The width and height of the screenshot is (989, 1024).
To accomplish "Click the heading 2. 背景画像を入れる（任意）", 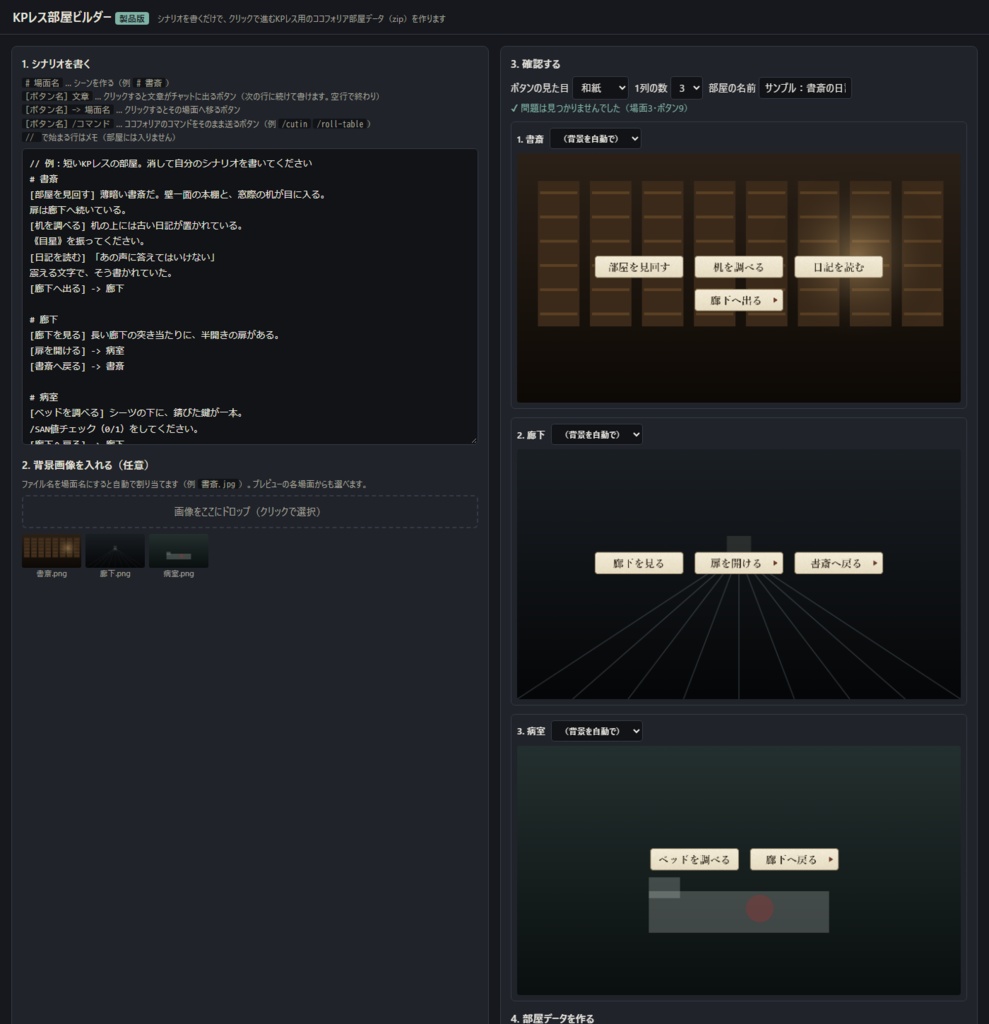I will (86, 465).
